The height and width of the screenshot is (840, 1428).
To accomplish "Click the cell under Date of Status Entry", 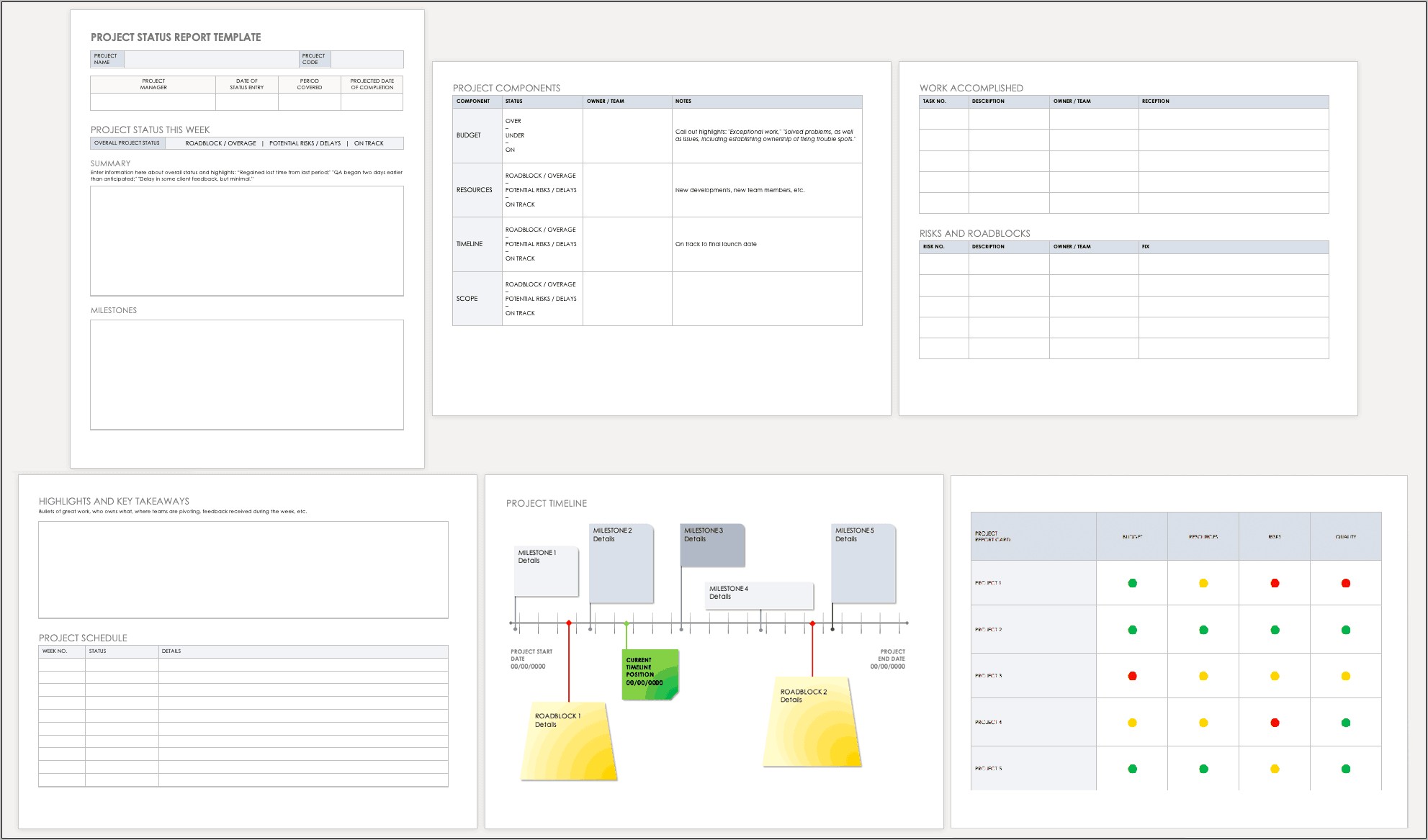I will [x=246, y=101].
